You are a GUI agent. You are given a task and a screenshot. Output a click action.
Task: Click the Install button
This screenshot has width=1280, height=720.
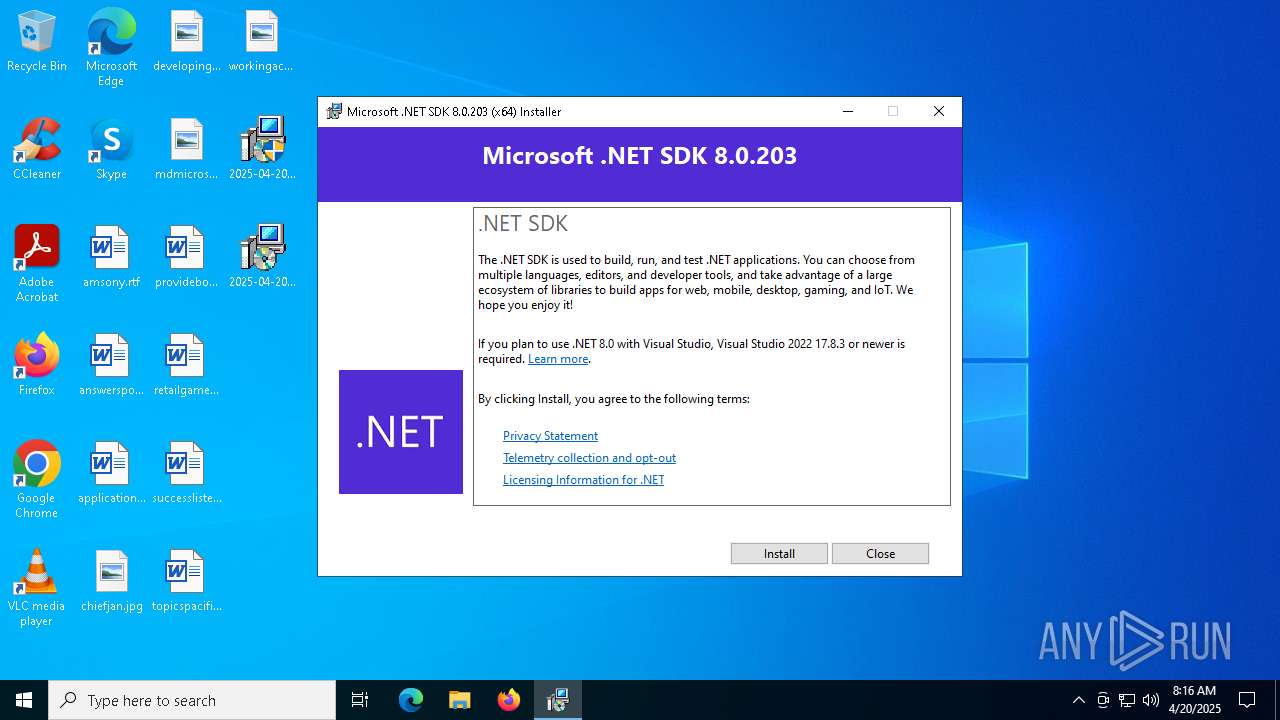click(x=779, y=553)
